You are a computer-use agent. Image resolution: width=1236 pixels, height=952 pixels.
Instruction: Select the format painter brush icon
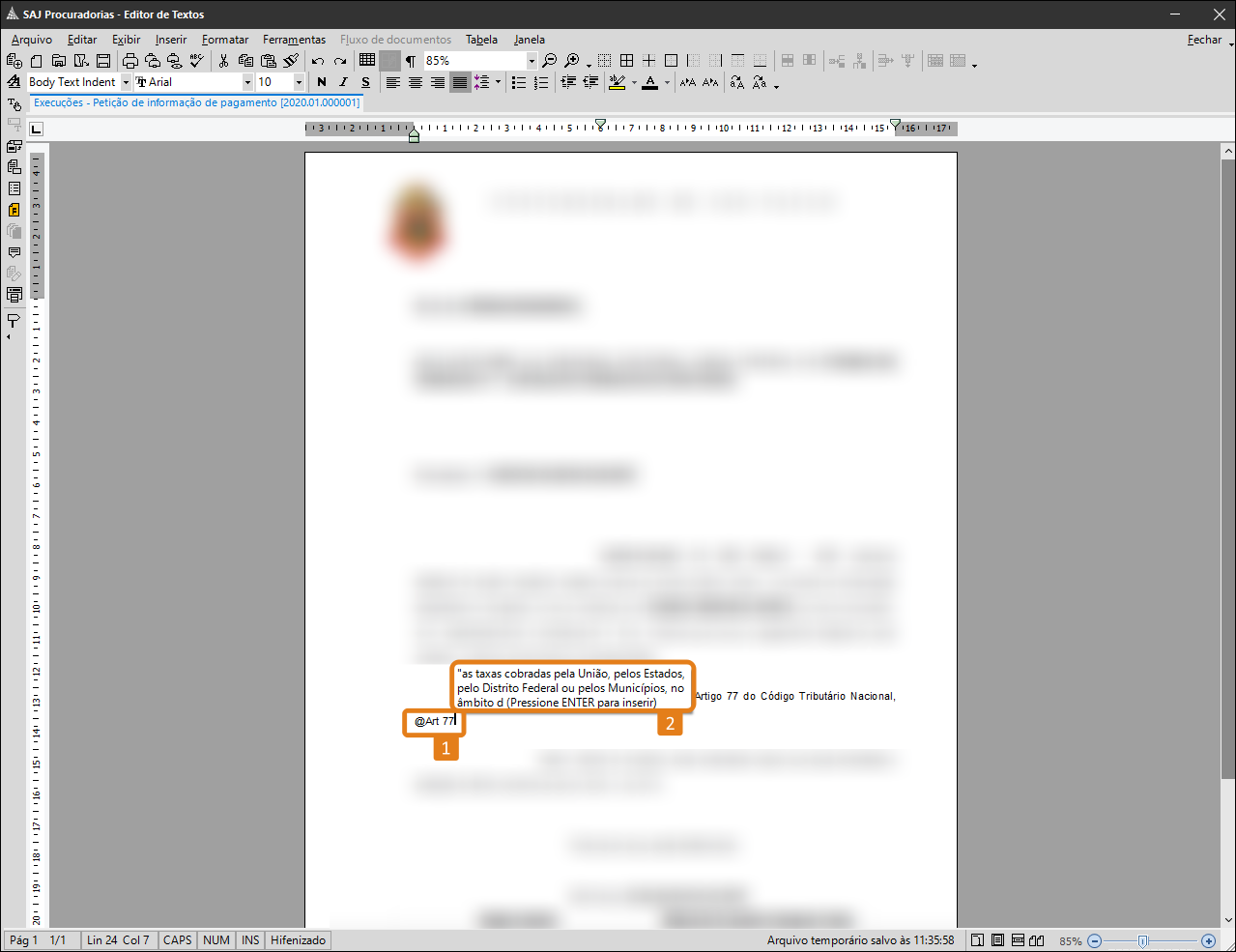tap(291, 61)
